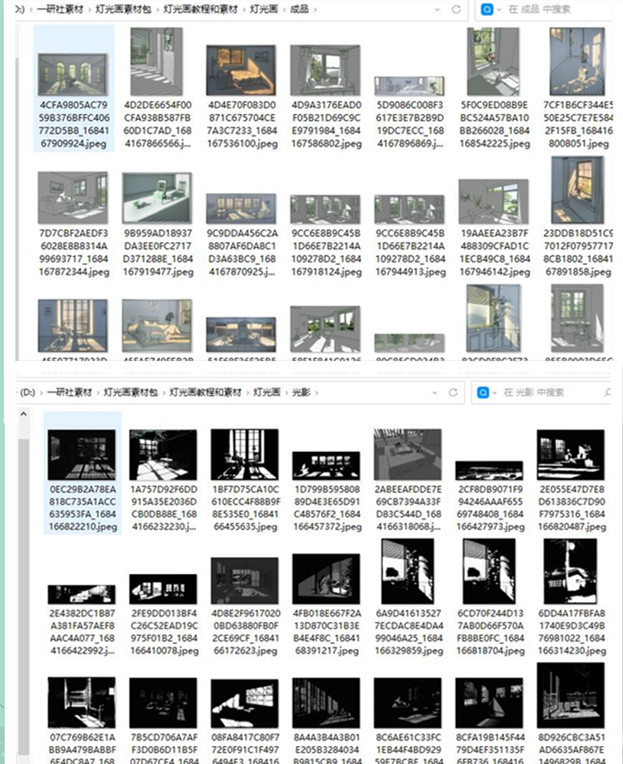
Task: Click search icon in 成品 search box
Action: point(489,10)
